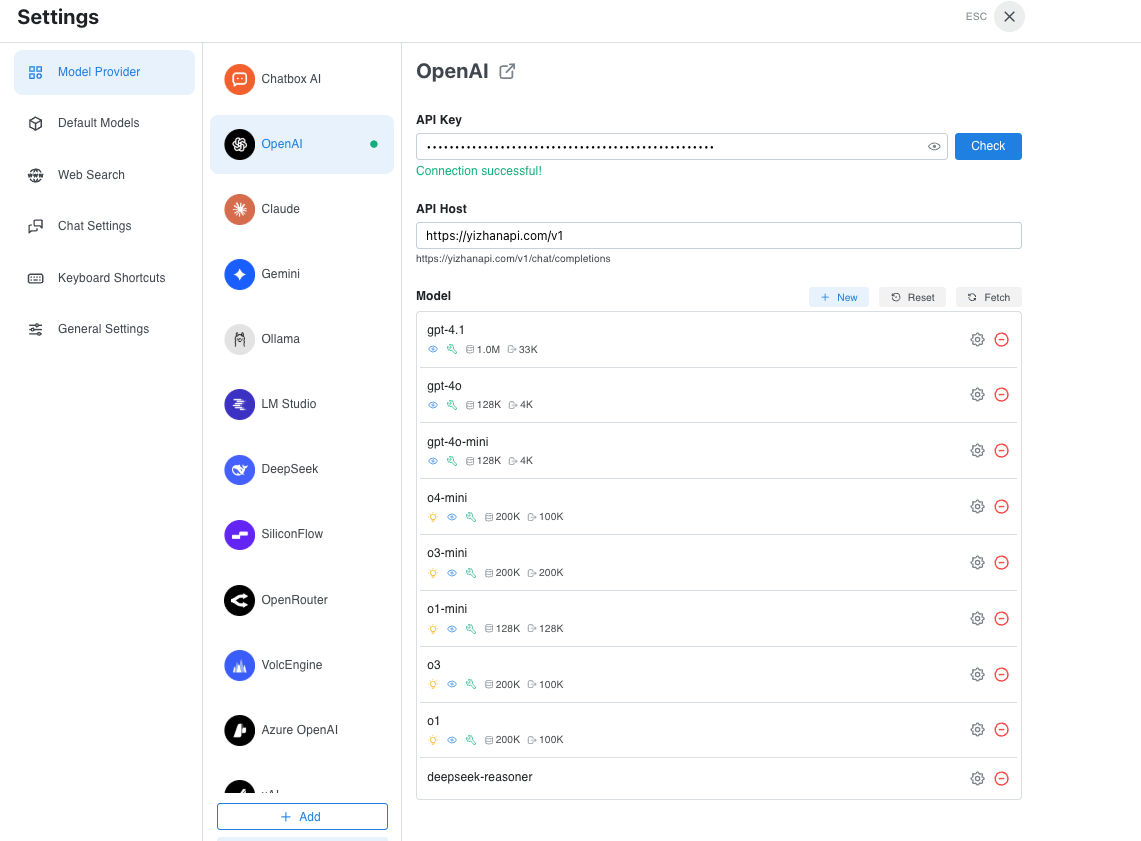Open settings gear for o1
The image size is (1141, 841).
[977, 730]
